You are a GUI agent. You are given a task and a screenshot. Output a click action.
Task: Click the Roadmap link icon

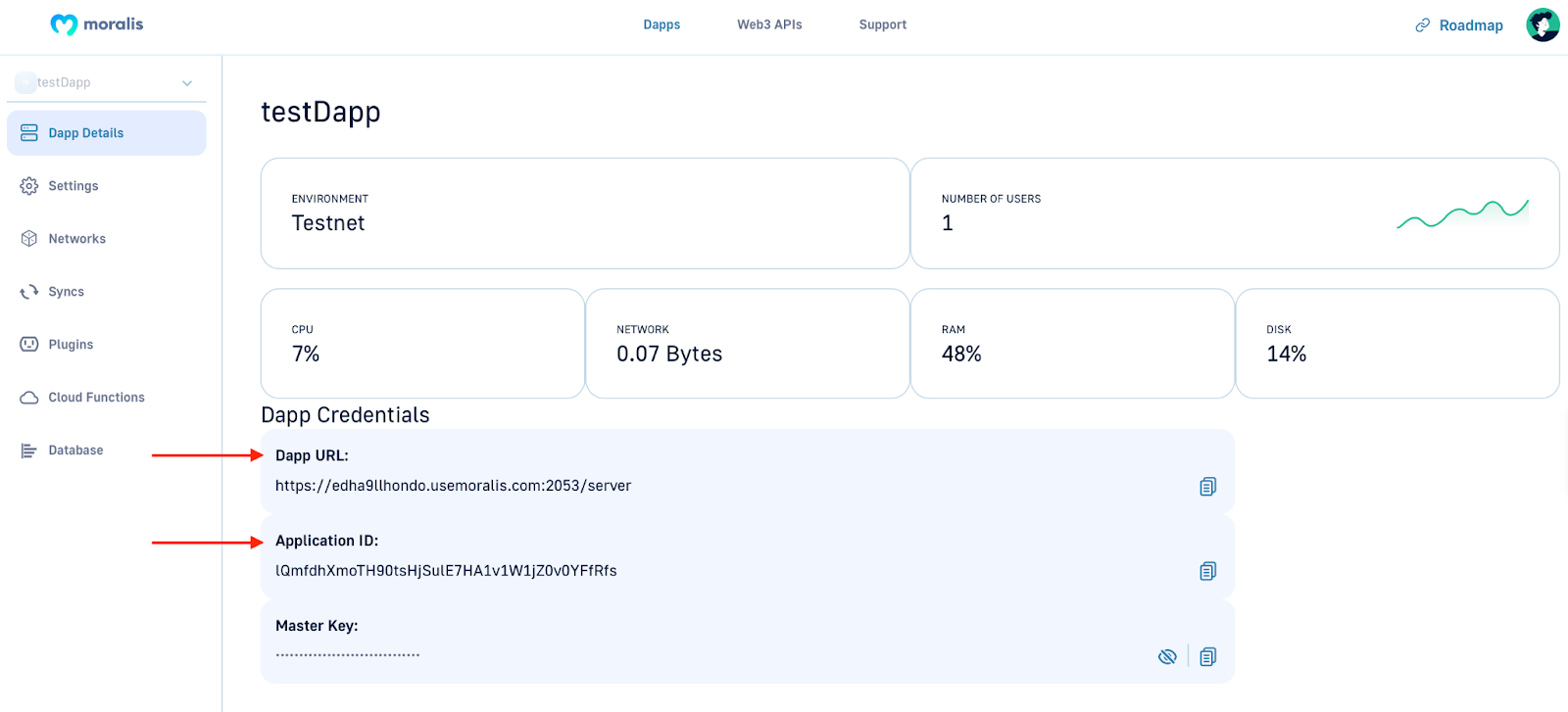pos(1423,25)
